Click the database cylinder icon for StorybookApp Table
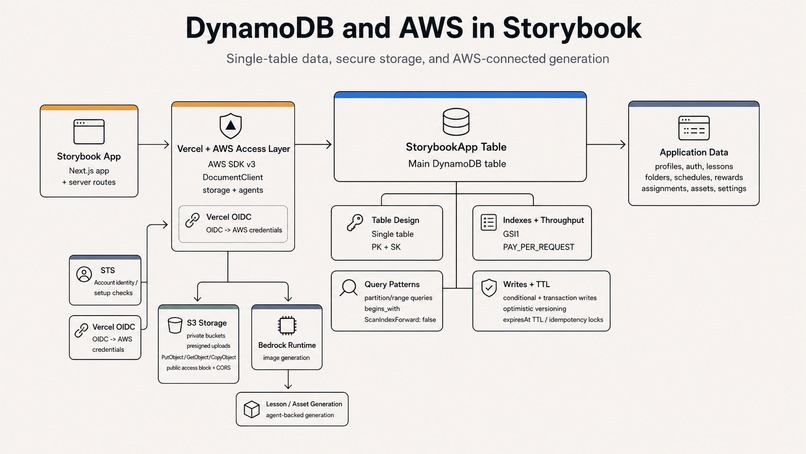806x454 pixels. (x=456, y=122)
